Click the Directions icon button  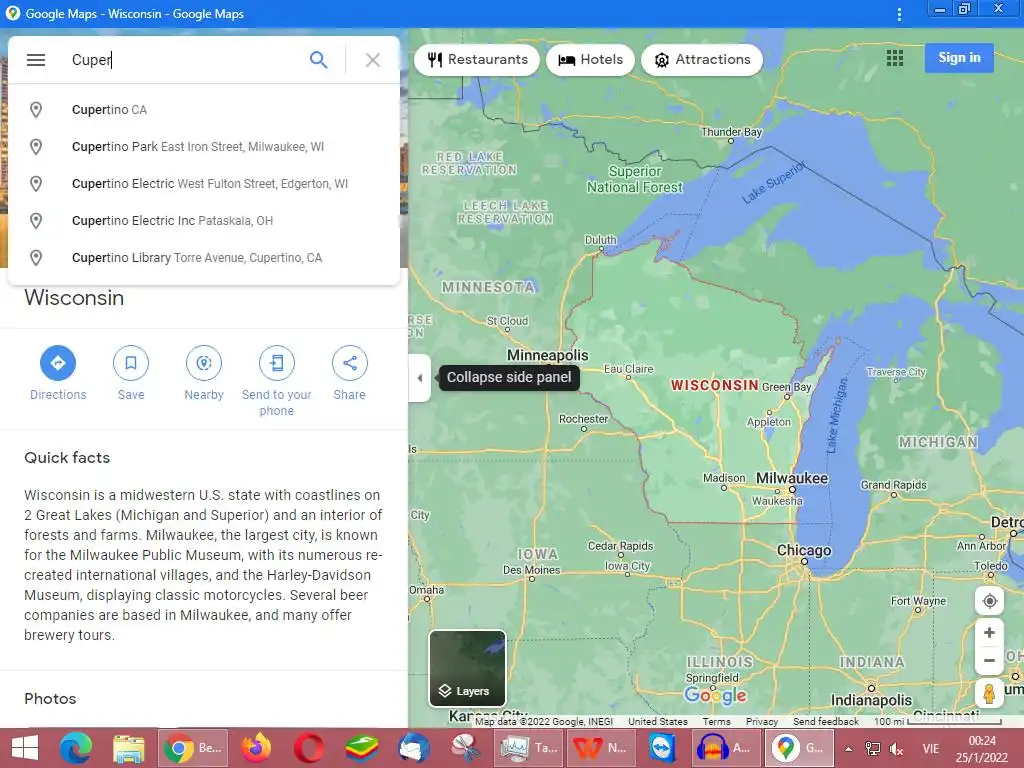[58, 363]
